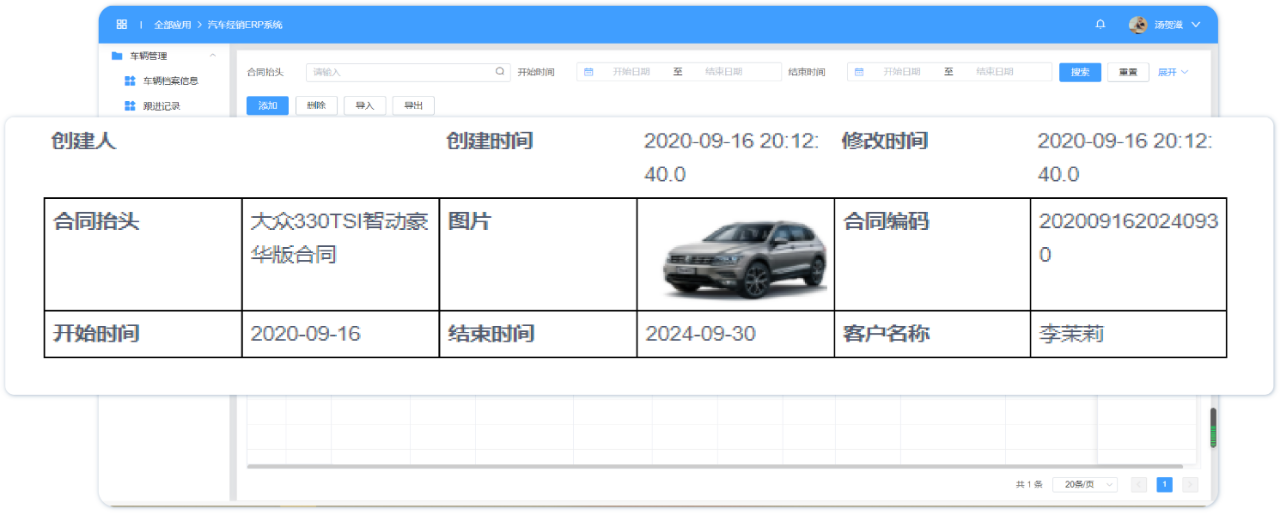
Task: Click the 合同编码 label cell
Action: coord(932,254)
